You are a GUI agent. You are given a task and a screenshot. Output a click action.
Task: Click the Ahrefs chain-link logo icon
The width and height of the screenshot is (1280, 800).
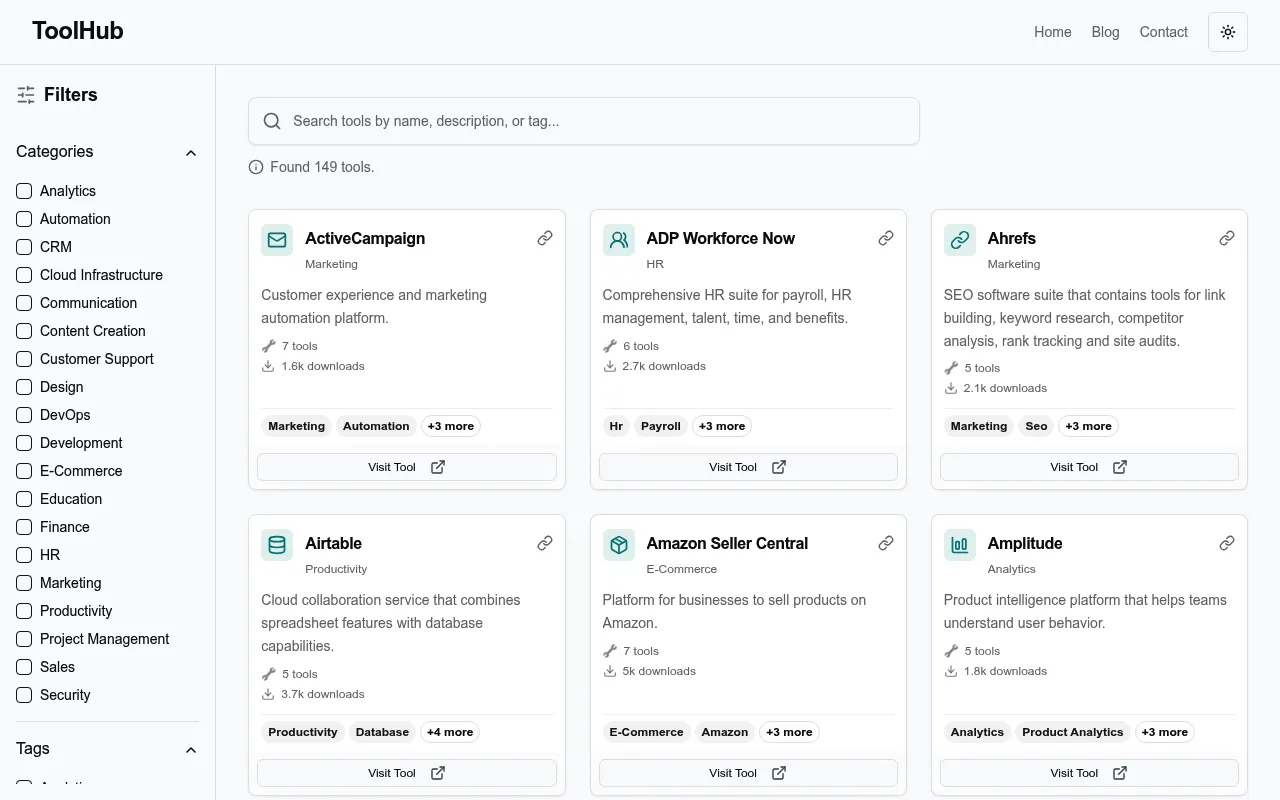pyautogui.click(x=960, y=240)
